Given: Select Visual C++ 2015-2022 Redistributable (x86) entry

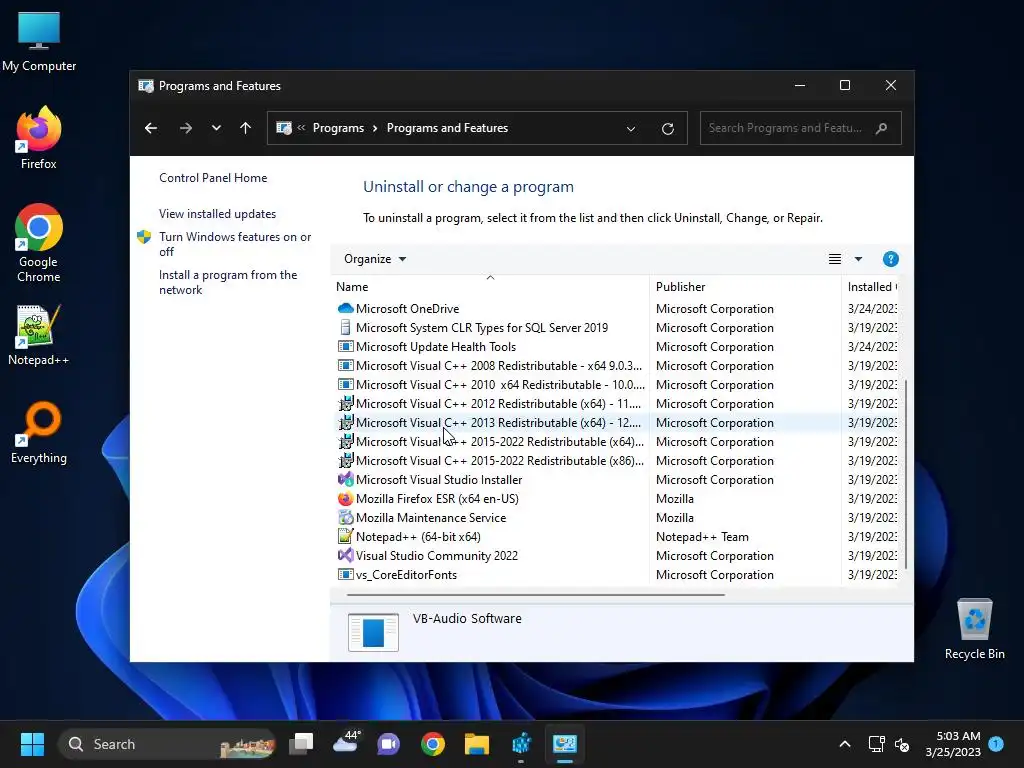Looking at the screenshot, I should coord(500,460).
